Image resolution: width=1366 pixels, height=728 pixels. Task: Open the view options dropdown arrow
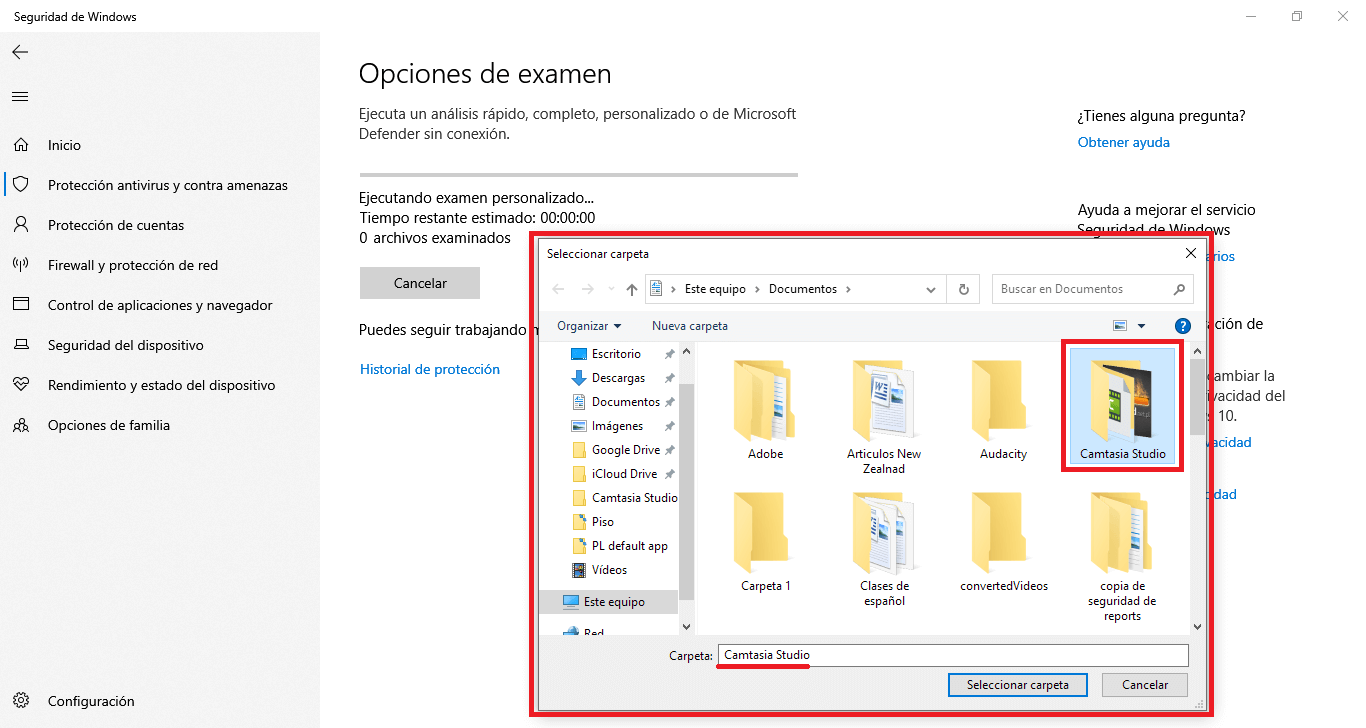tap(1141, 326)
